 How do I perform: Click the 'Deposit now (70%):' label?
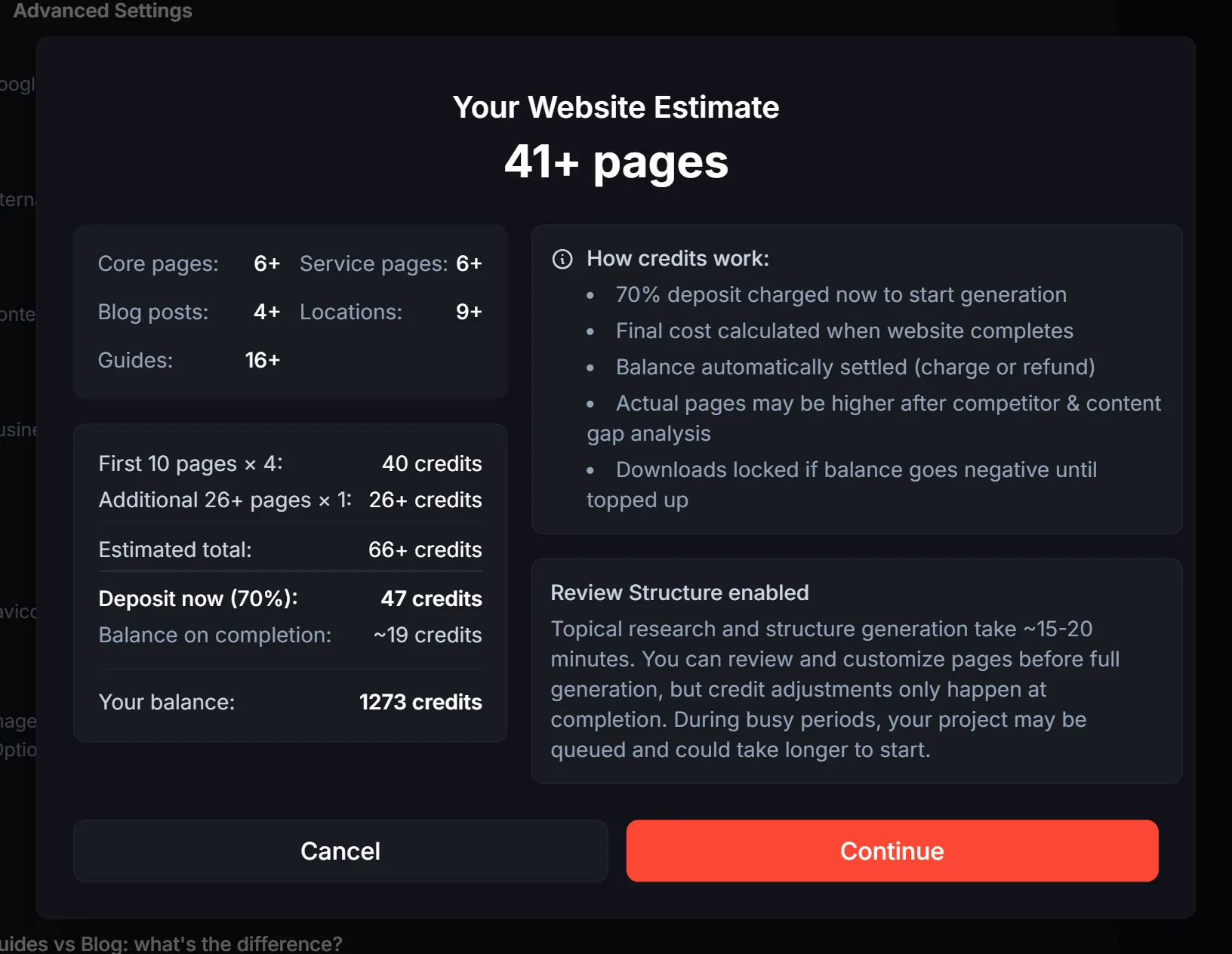199,599
